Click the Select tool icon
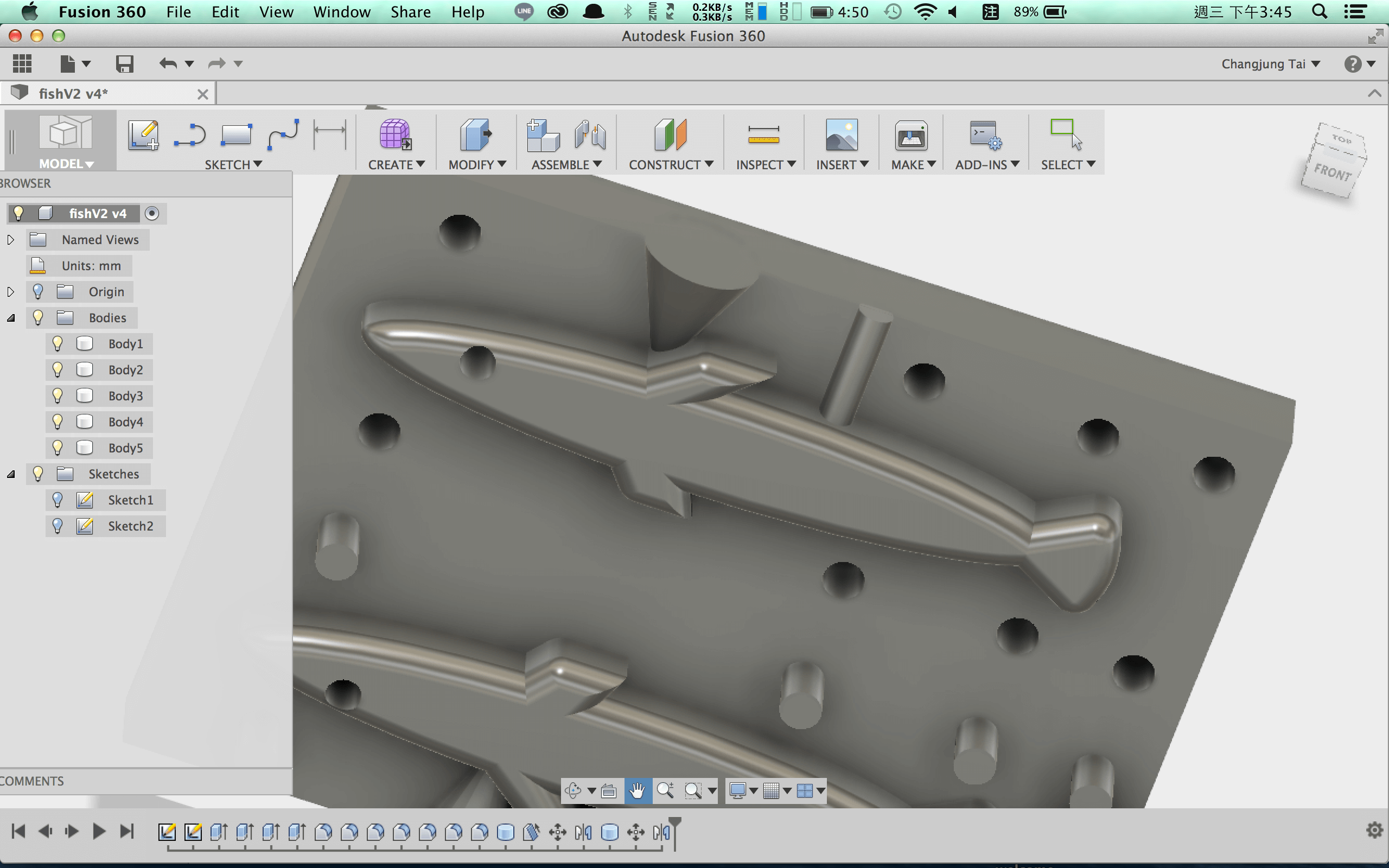The height and width of the screenshot is (868, 1389). click(x=1066, y=135)
